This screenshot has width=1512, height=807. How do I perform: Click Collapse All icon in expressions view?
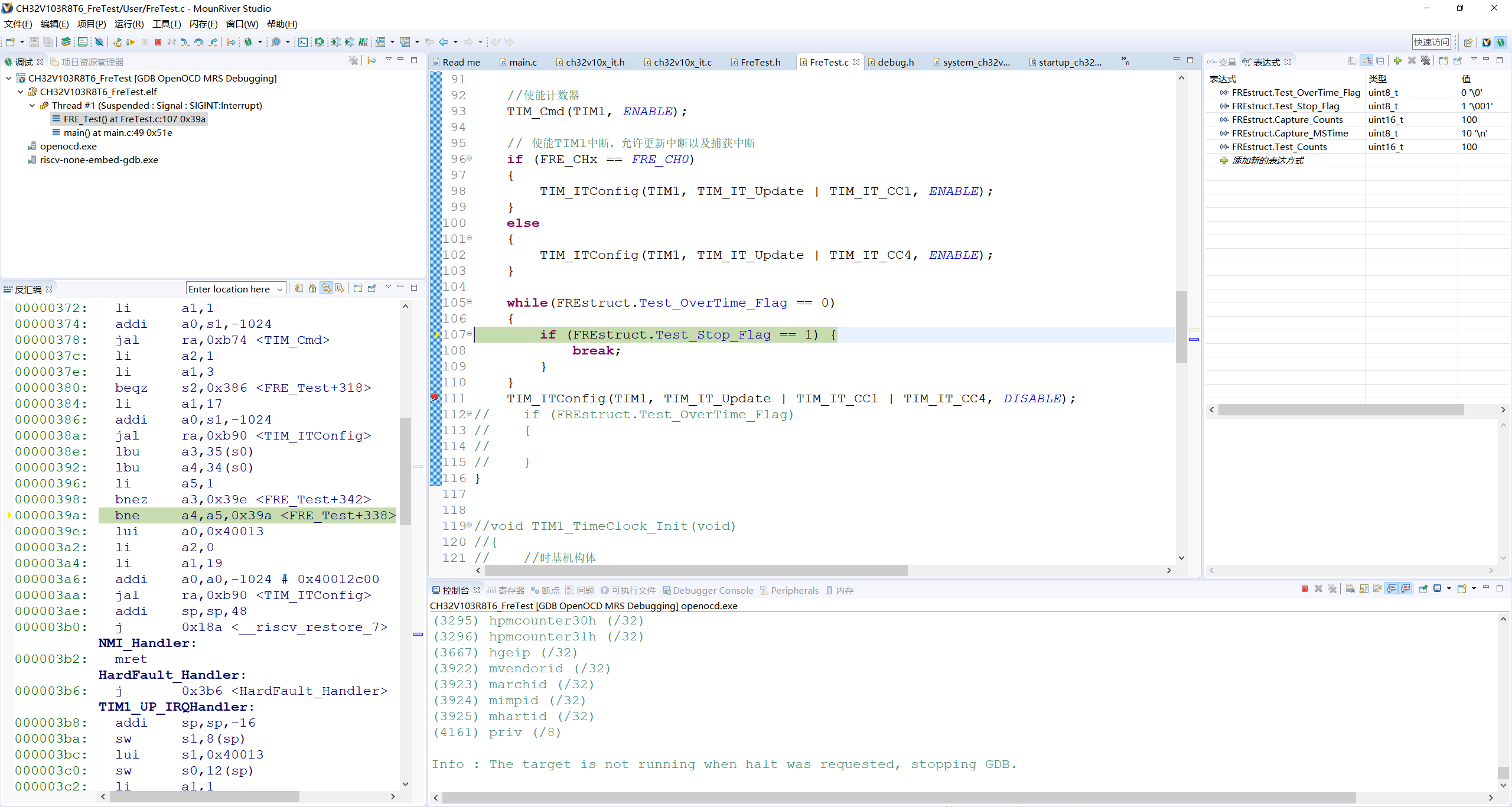pyautogui.click(x=1380, y=61)
